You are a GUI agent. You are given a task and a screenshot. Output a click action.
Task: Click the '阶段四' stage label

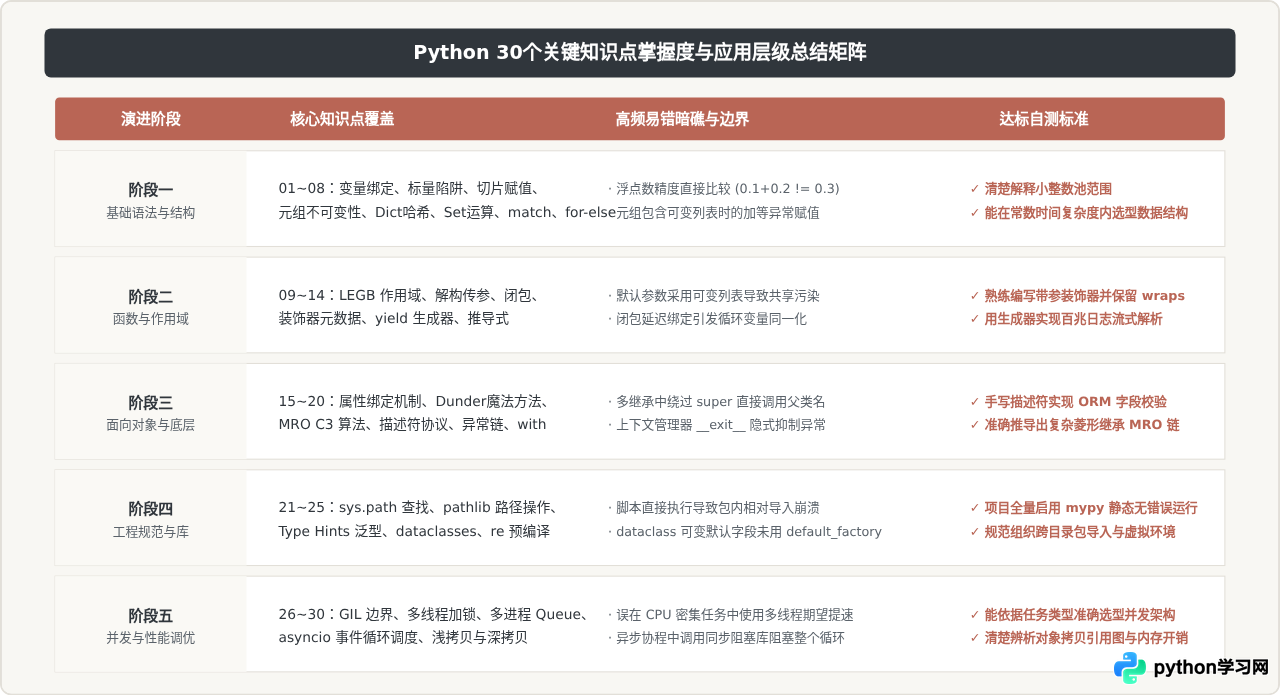pyautogui.click(x=151, y=509)
